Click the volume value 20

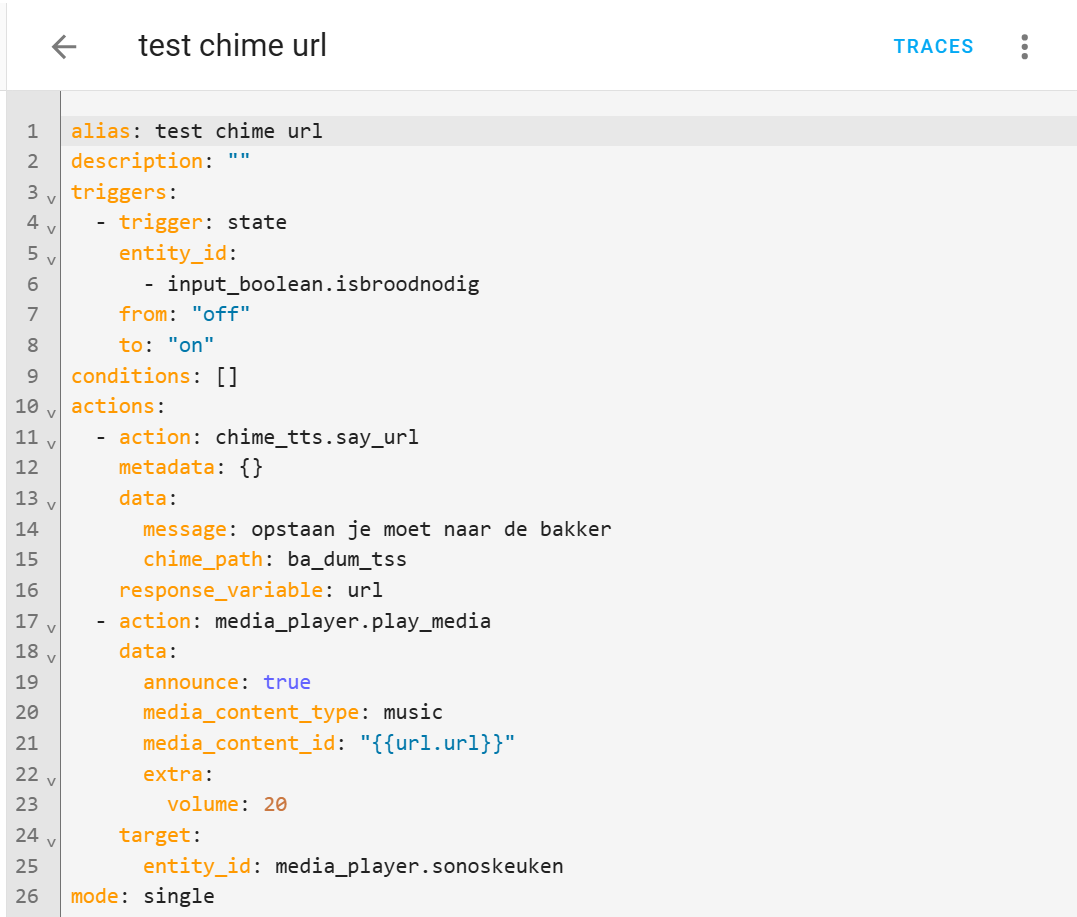pos(275,804)
